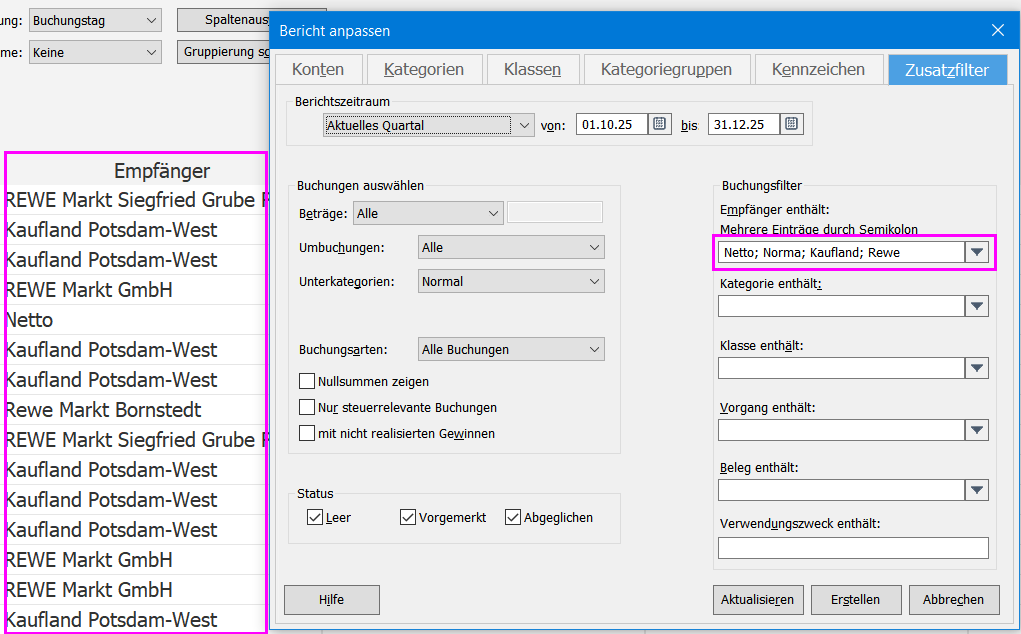Click the Aktualisieren button
1021x634 pixels.
(758, 600)
